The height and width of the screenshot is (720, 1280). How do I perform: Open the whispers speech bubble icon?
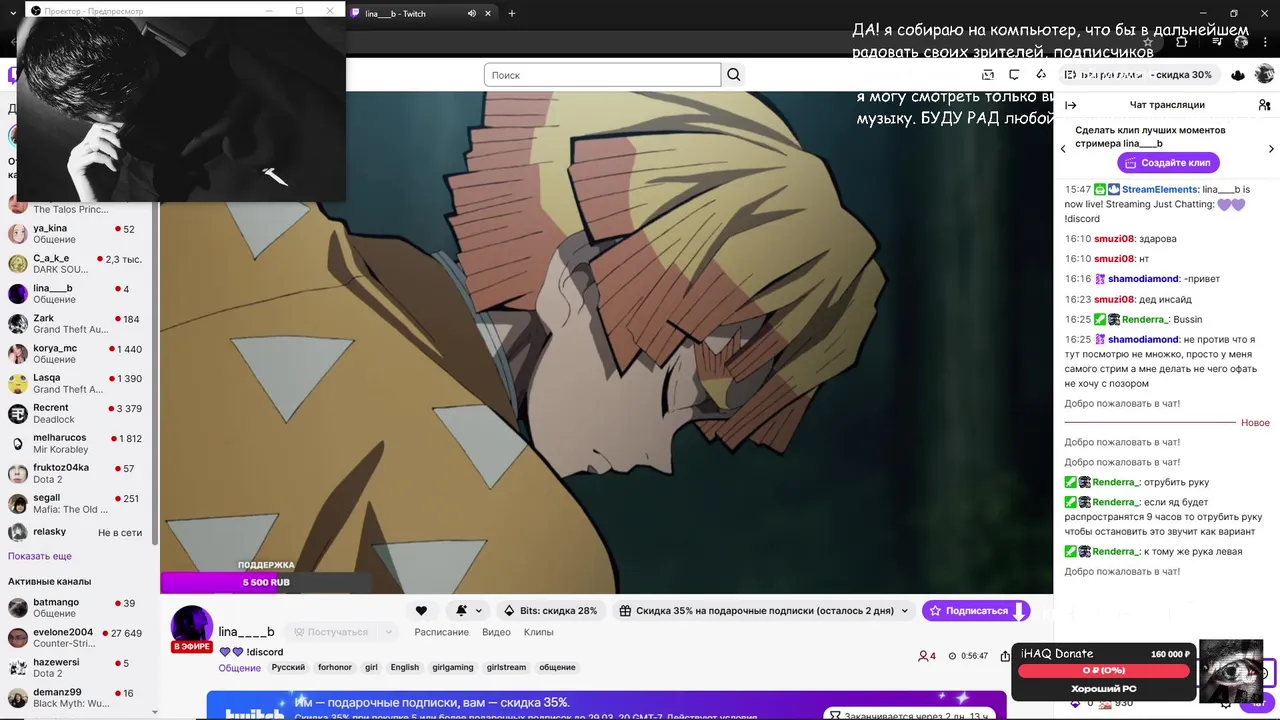[x=1014, y=75]
